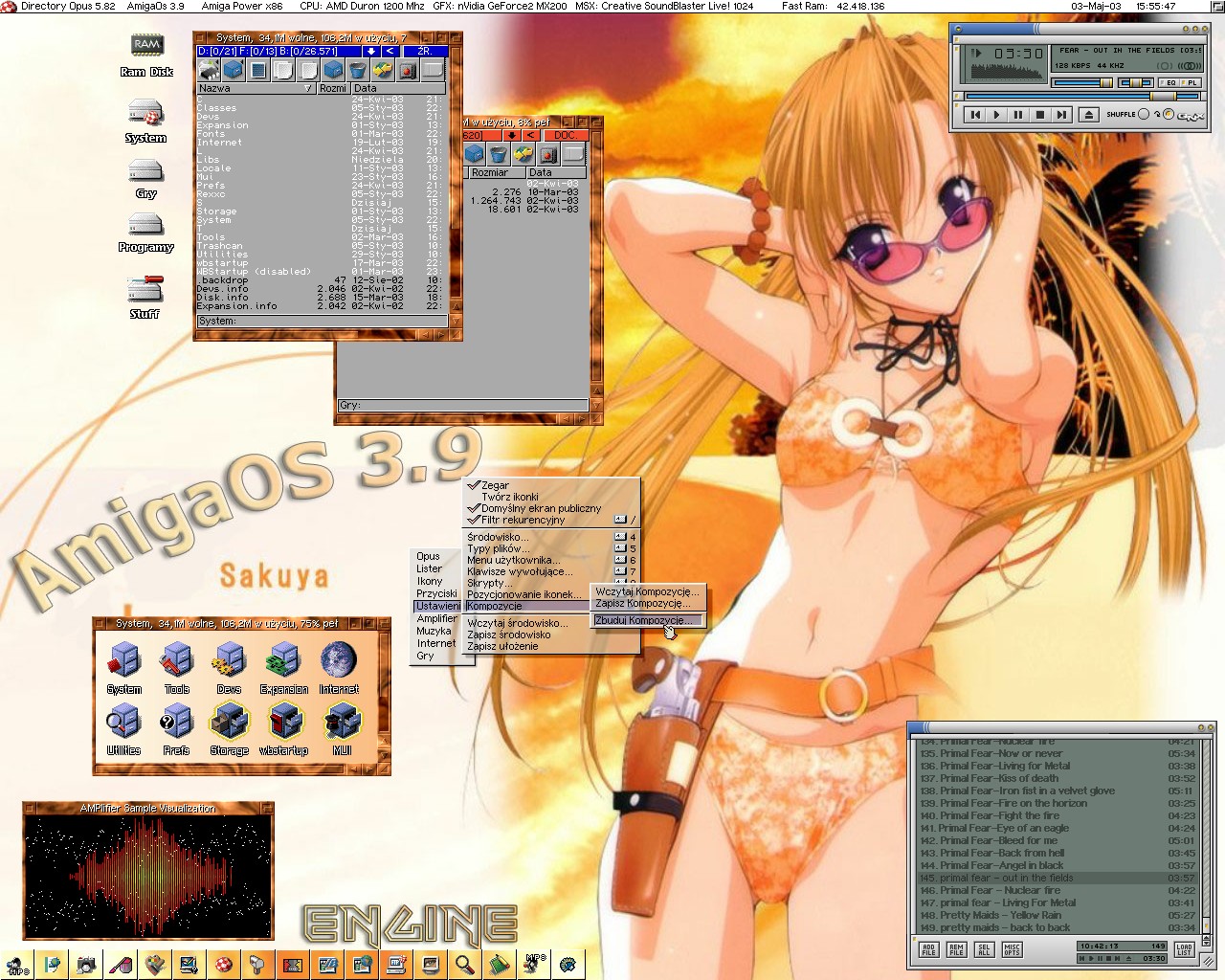Open the Gry drive desktop icon

(x=145, y=178)
